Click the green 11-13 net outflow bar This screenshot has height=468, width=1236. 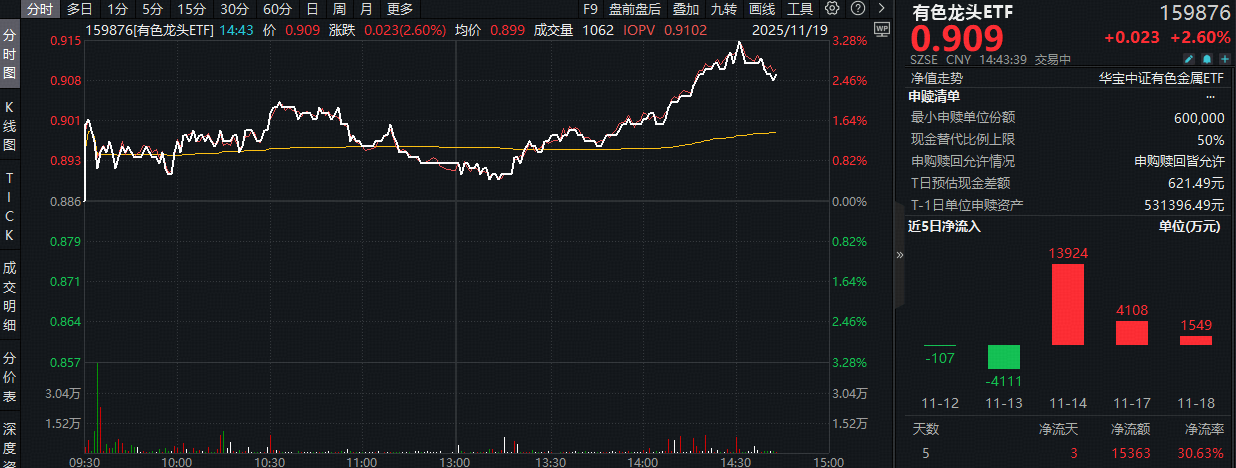click(1003, 357)
